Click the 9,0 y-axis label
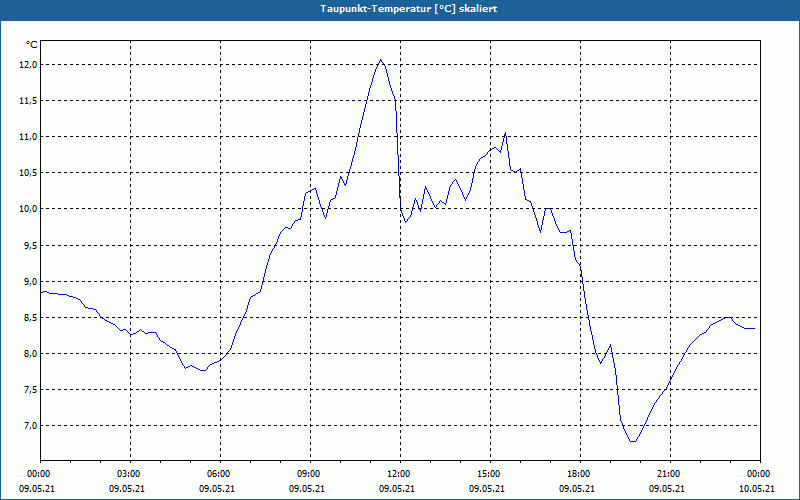The height and width of the screenshot is (500, 800). [30, 281]
